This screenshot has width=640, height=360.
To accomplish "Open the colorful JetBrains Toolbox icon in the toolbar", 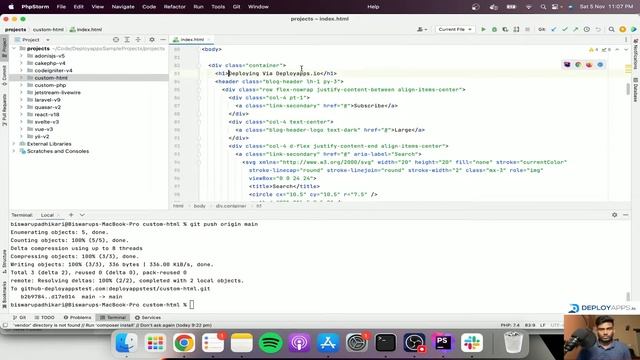I will (633, 29).
